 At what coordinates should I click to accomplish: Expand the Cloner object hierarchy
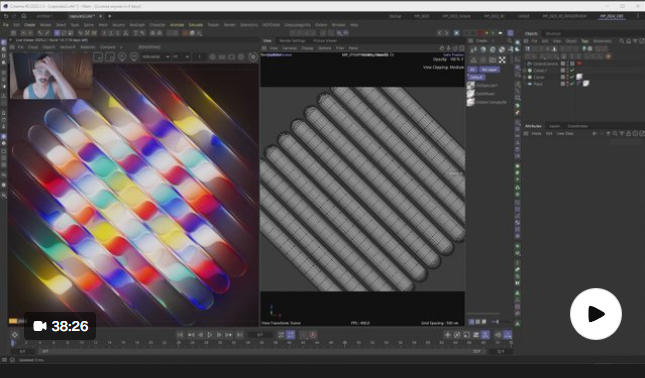[x=525, y=77]
